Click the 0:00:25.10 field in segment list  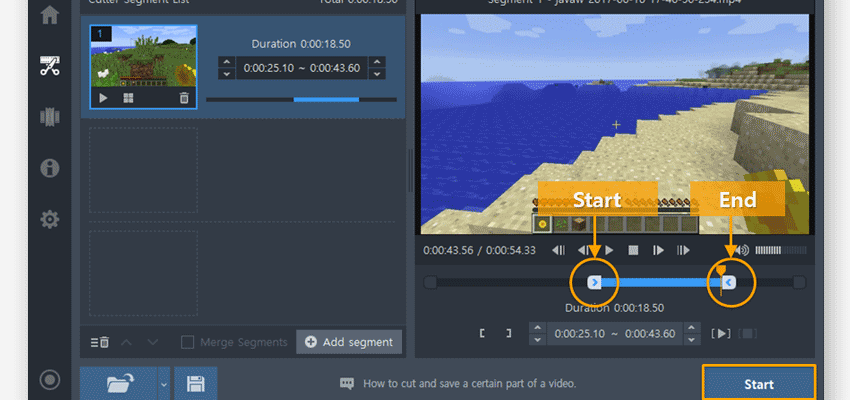click(x=267, y=68)
